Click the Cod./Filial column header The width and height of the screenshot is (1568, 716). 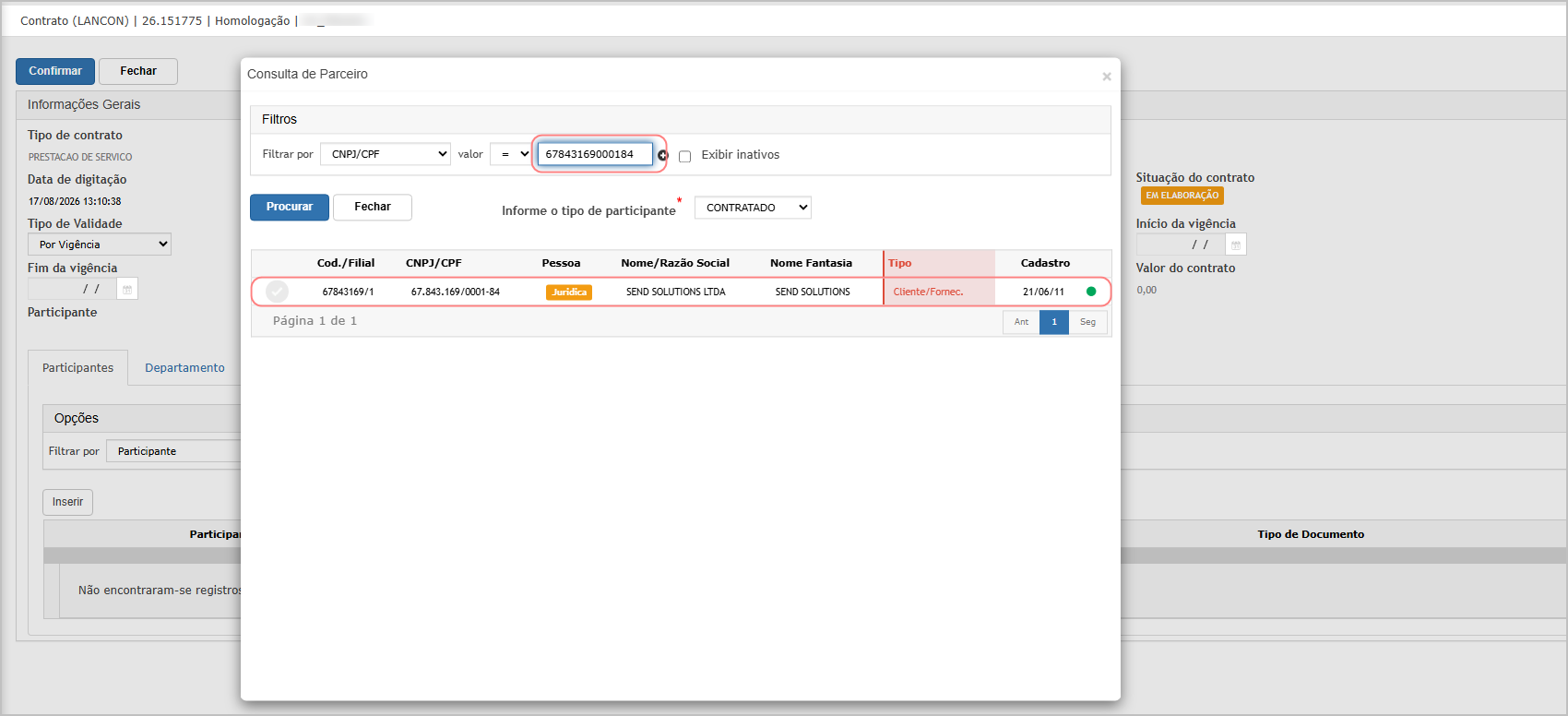point(346,263)
